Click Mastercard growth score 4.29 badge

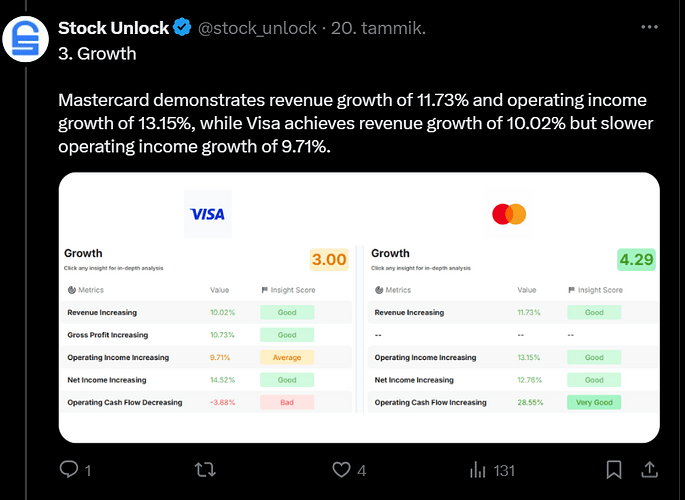636,259
